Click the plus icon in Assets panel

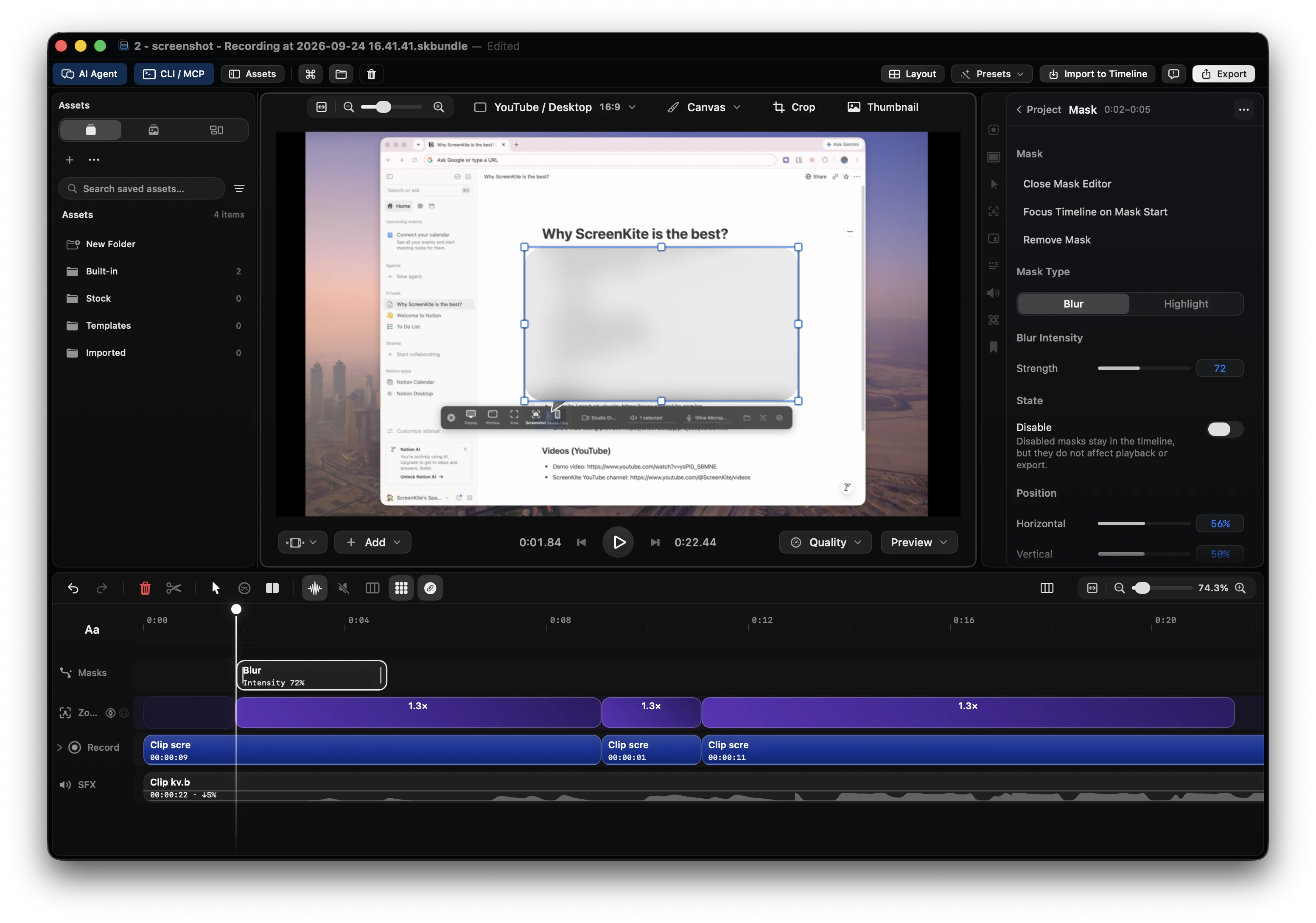pos(69,160)
